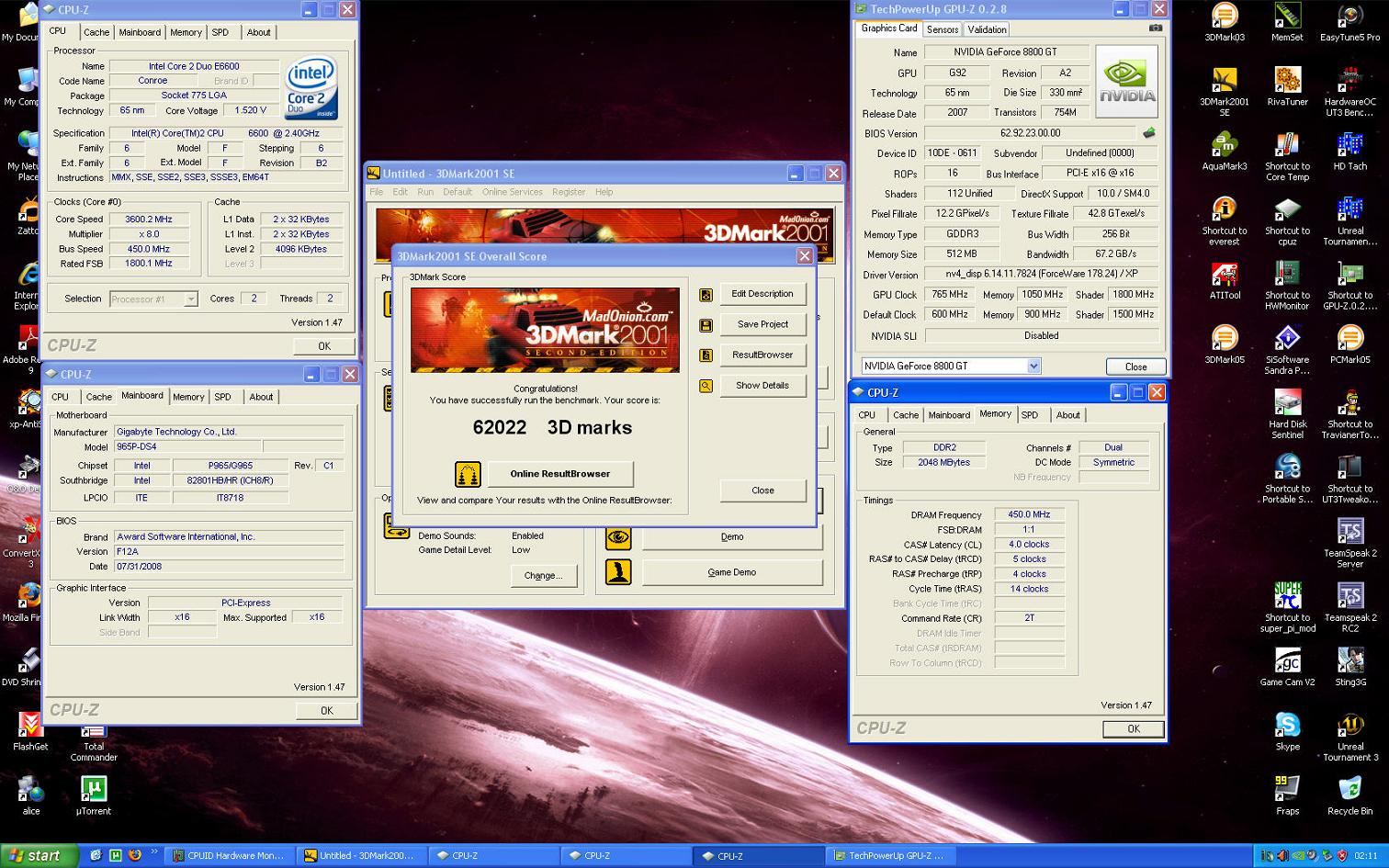
Task: Launch PCMark05 desktop icon
Action: 1349,344
